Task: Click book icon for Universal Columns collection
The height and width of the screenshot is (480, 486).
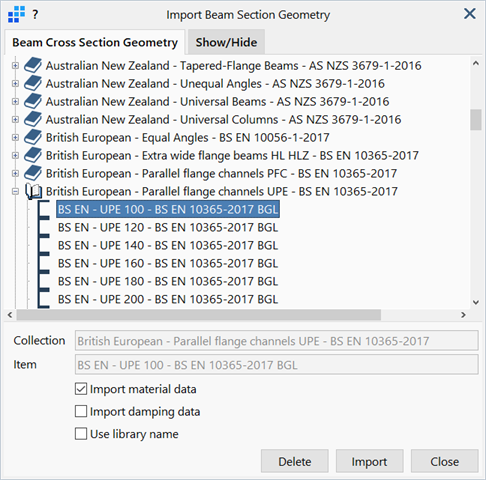Action: (x=33, y=119)
